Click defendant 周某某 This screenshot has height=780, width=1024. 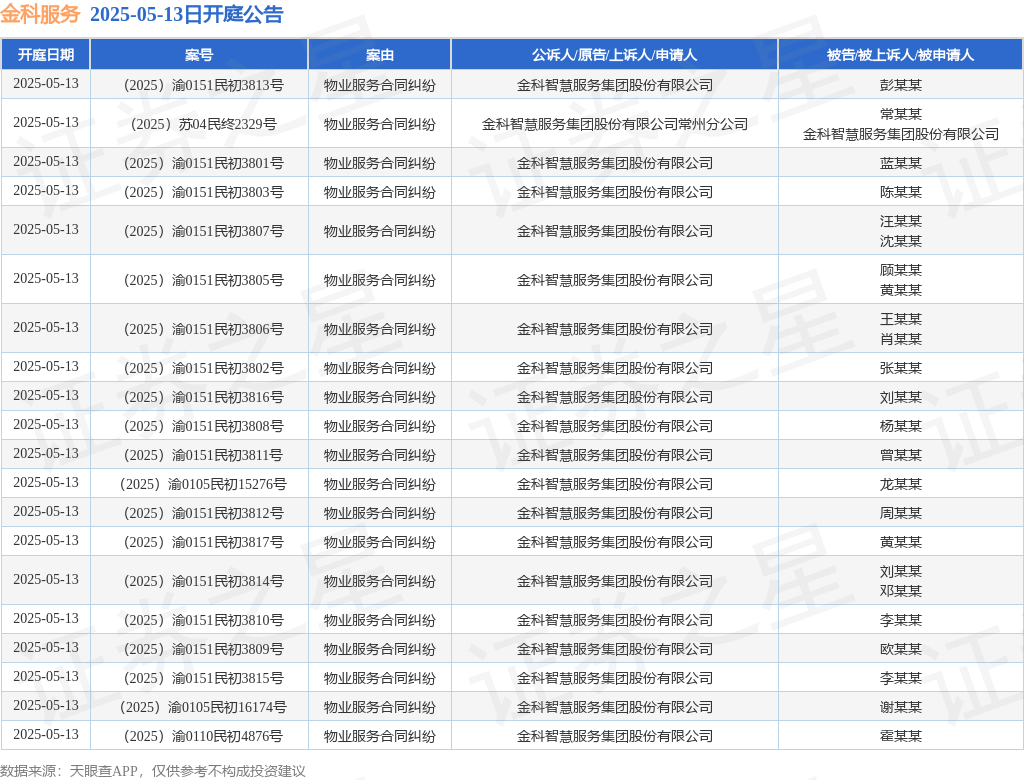[x=901, y=513]
